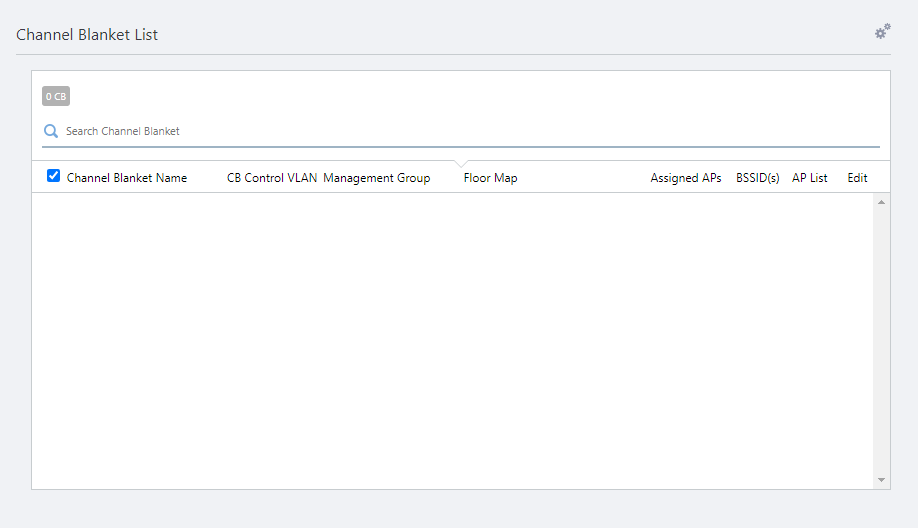Click the 0 CB count badge
918x528 pixels.
pyautogui.click(x=56, y=97)
